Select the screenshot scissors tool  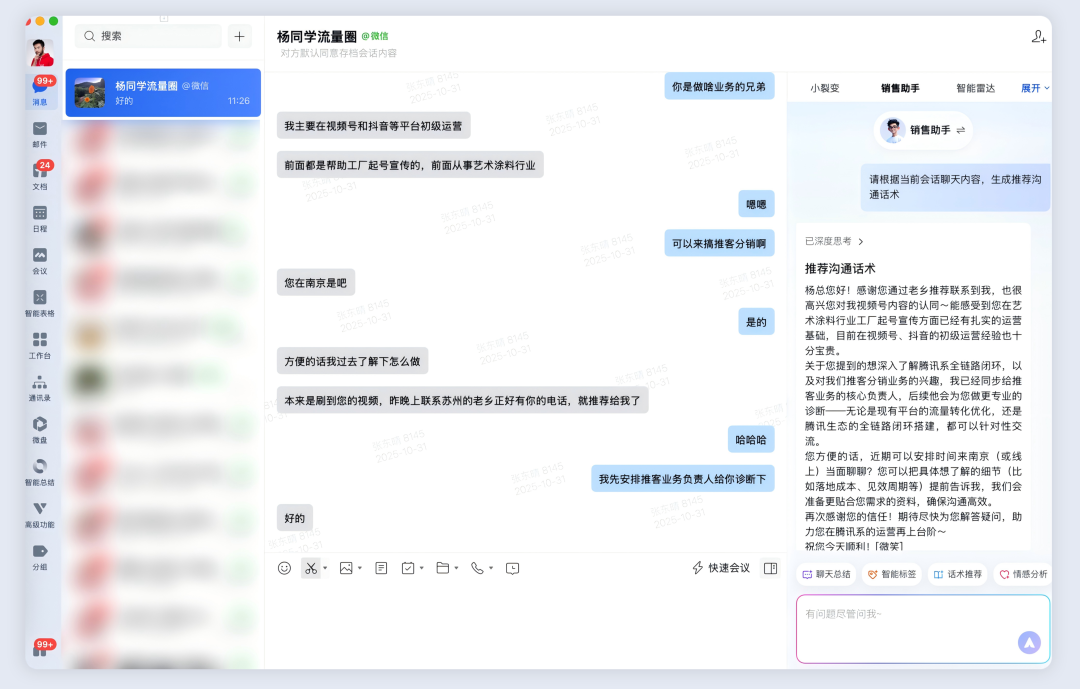(312, 567)
